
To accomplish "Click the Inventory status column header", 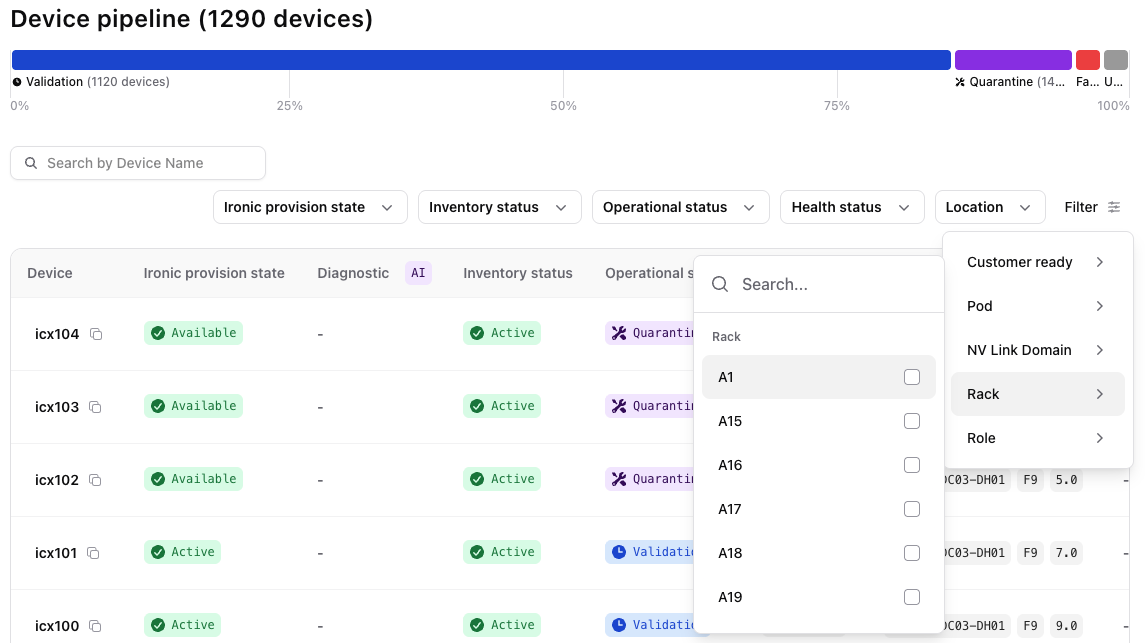I will tap(518, 273).
